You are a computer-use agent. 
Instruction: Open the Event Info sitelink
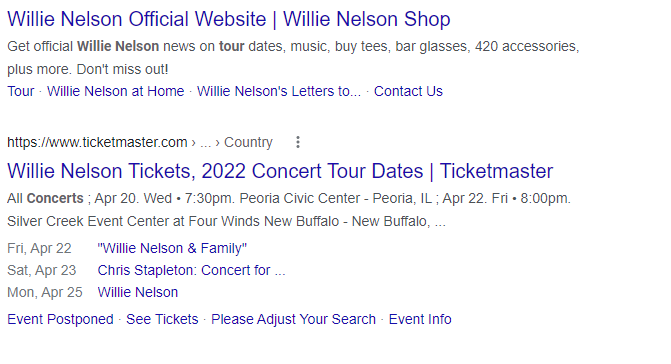(420, 319)
